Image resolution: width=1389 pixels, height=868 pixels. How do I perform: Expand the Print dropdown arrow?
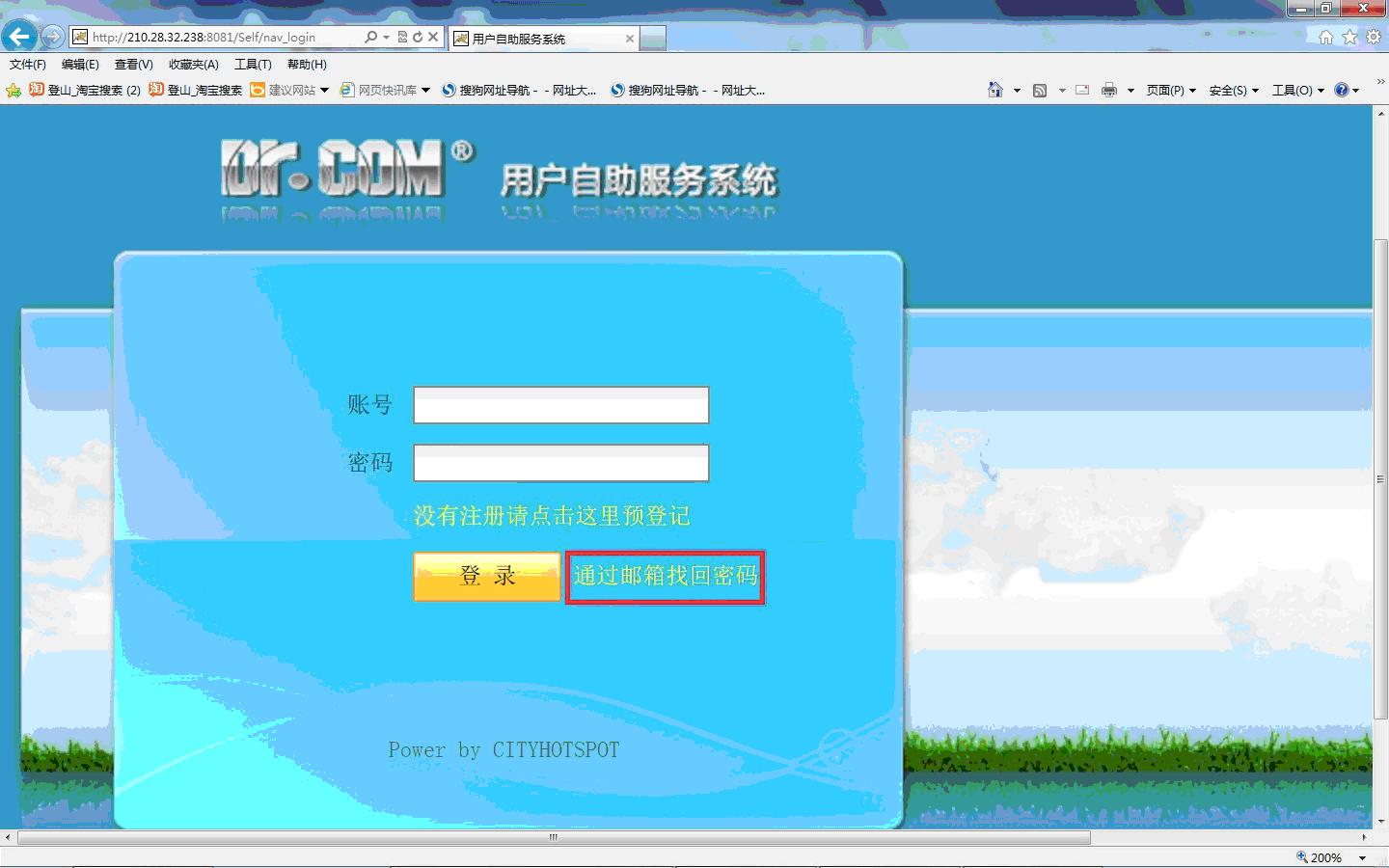point(1130,91)
